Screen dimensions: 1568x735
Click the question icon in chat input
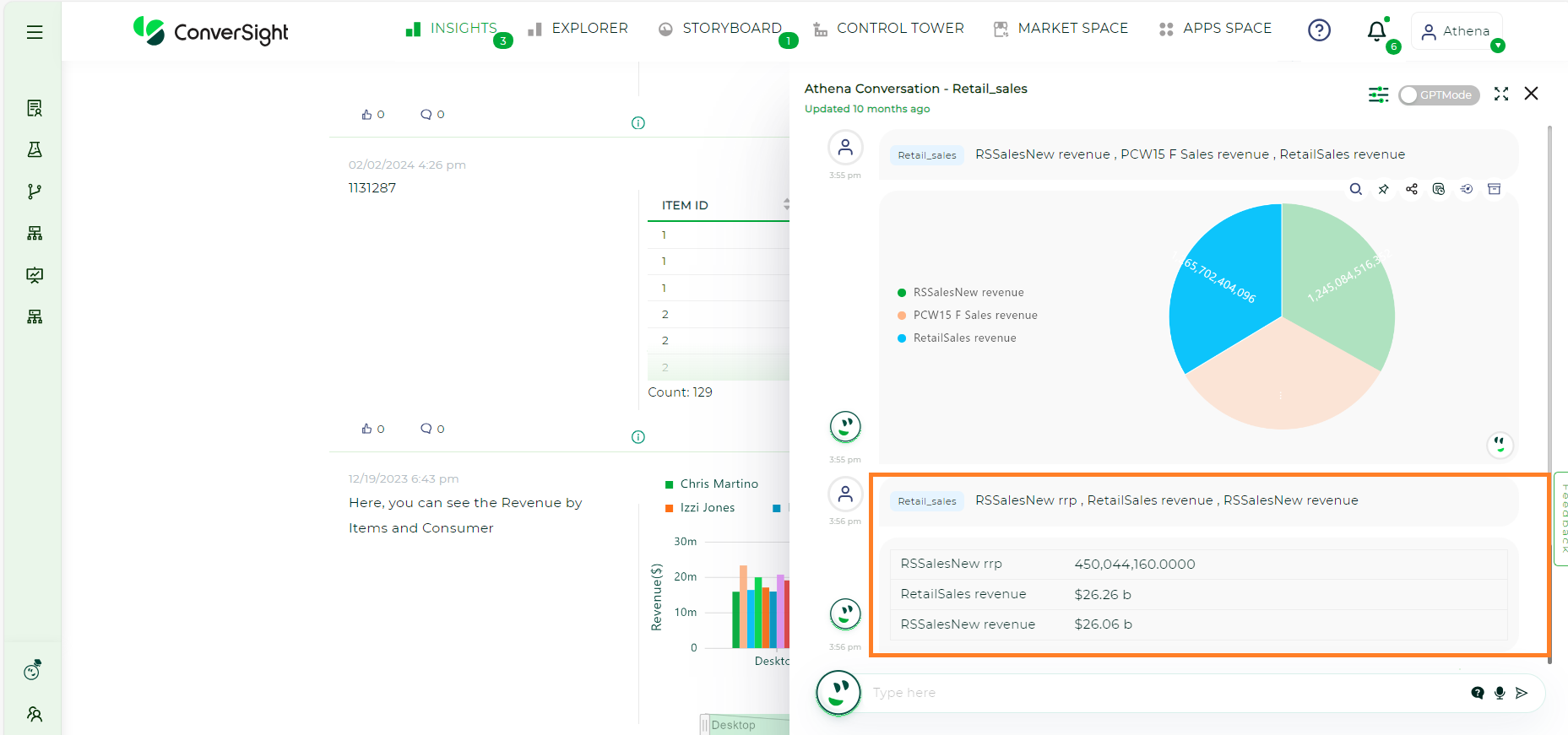[1478, 693]
